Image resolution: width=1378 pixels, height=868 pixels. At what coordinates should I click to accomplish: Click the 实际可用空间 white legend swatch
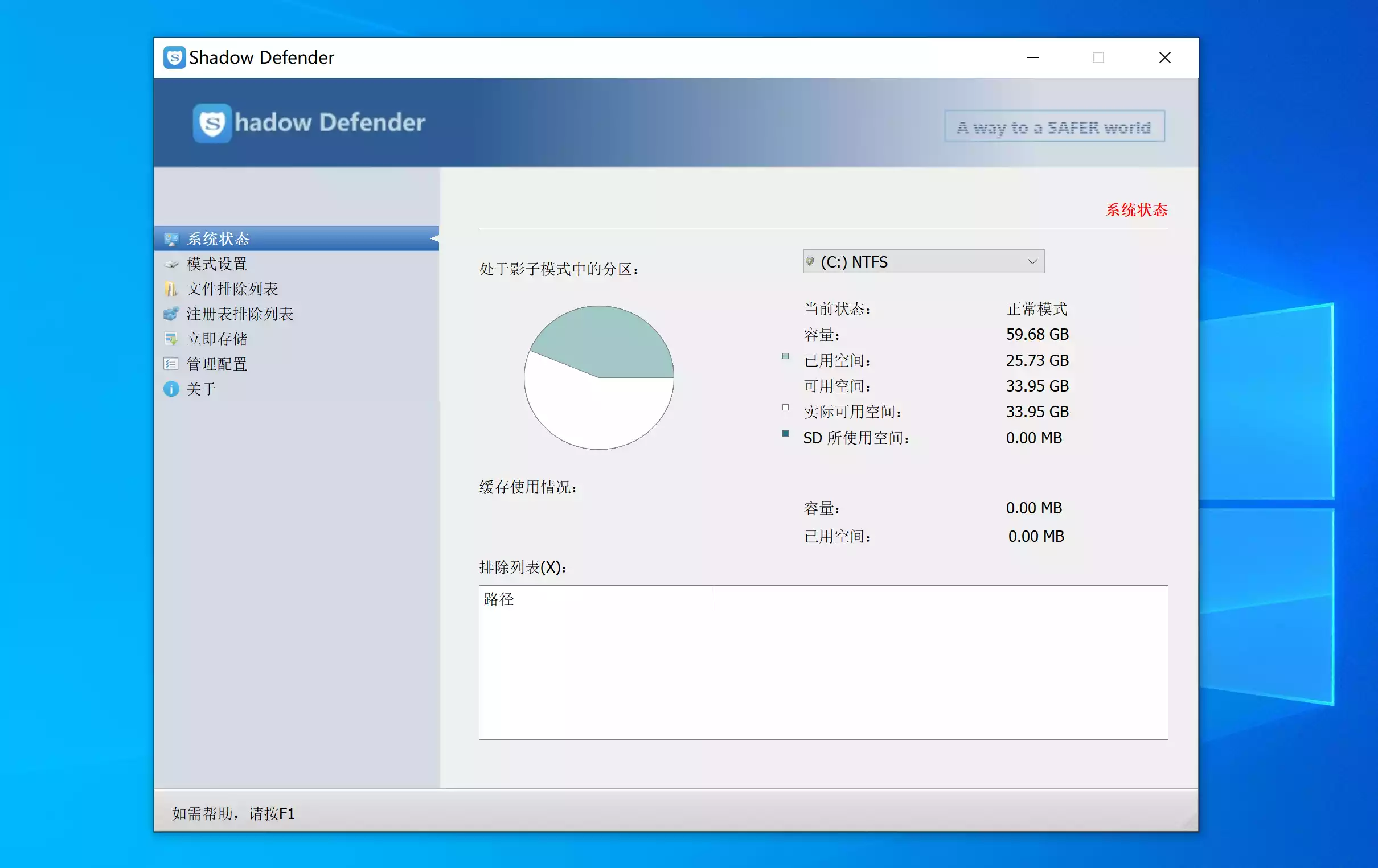point(786,408)
